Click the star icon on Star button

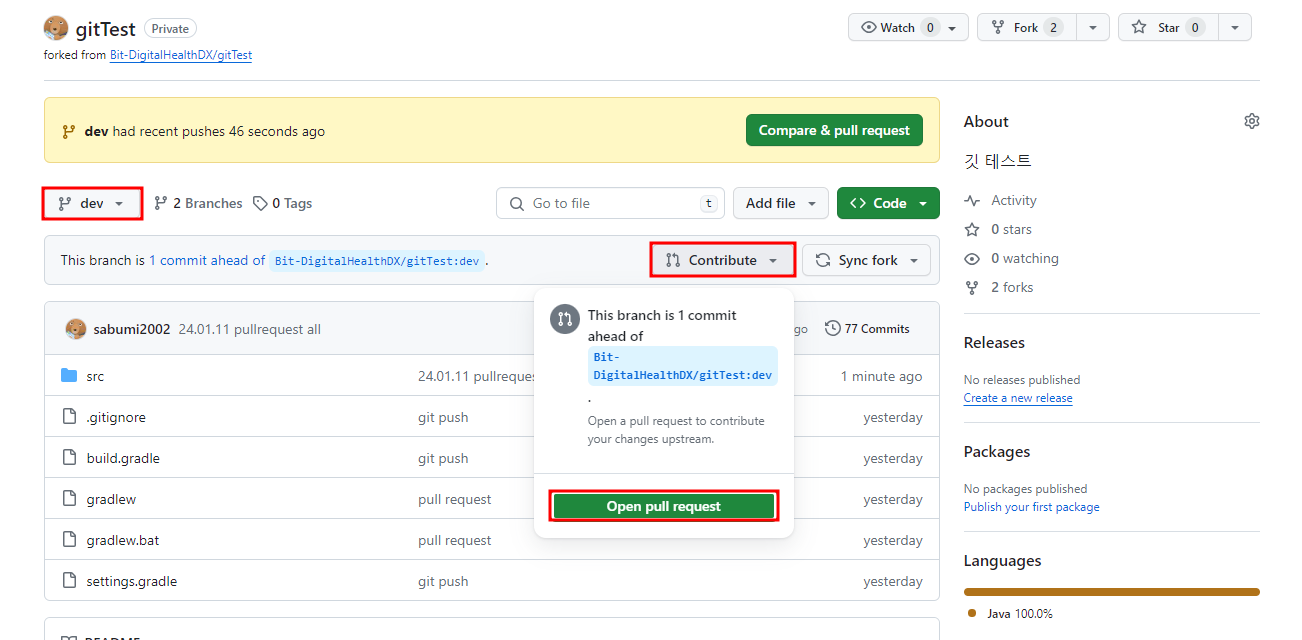coord(1138,27)
